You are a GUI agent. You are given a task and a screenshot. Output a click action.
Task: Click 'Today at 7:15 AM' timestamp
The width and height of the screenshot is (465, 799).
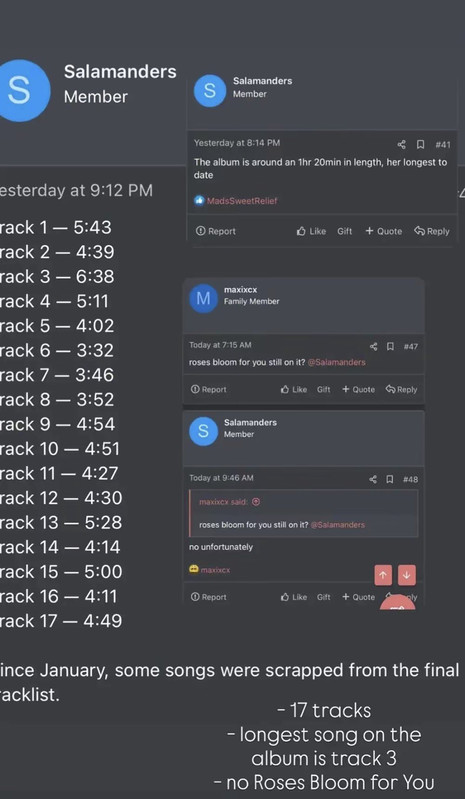pyautogui.click(x=220, y=345)
